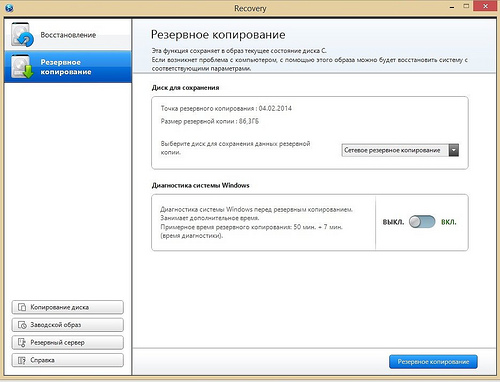Click the backup point date 04.02.2014 text
Image resolution: width=500 pixels, height=382 pixels.
pos(275,108)
